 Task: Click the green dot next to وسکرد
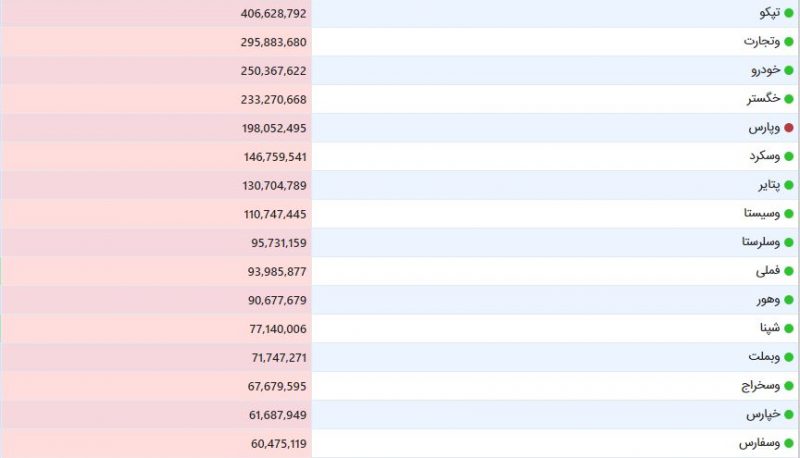coord(789,157)
